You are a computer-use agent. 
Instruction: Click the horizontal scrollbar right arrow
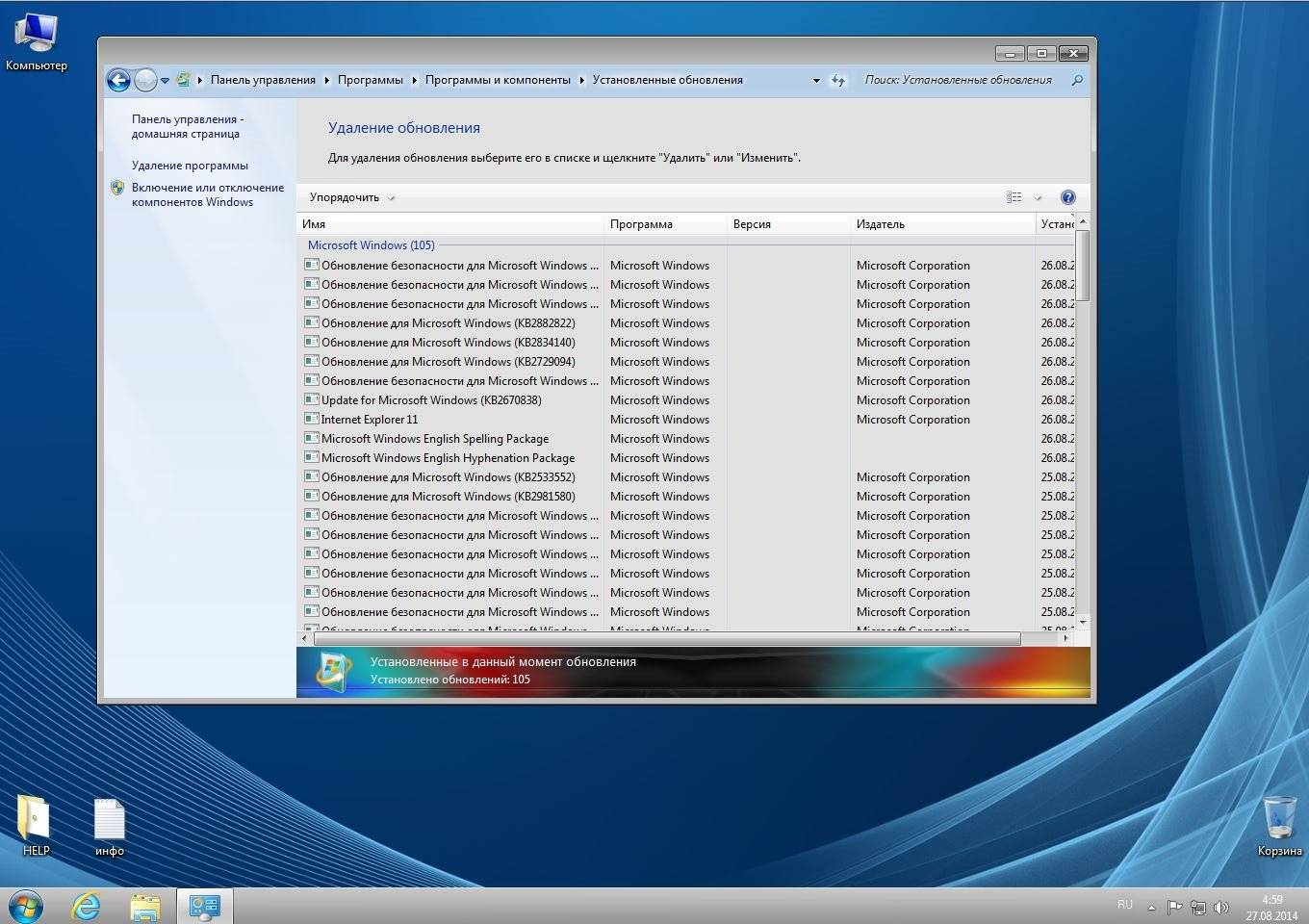(1065, 638)
